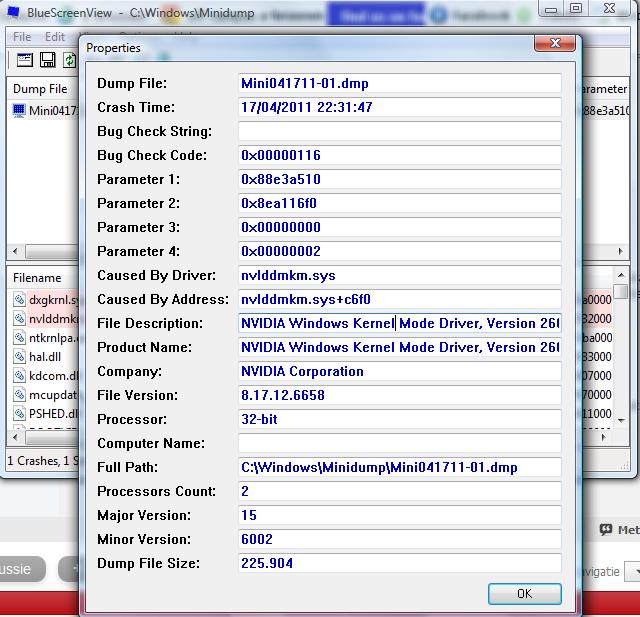The image size is (640, 617).
Task: Click the Save floppy disk toolbar icon
Action: tap(48, 60)
